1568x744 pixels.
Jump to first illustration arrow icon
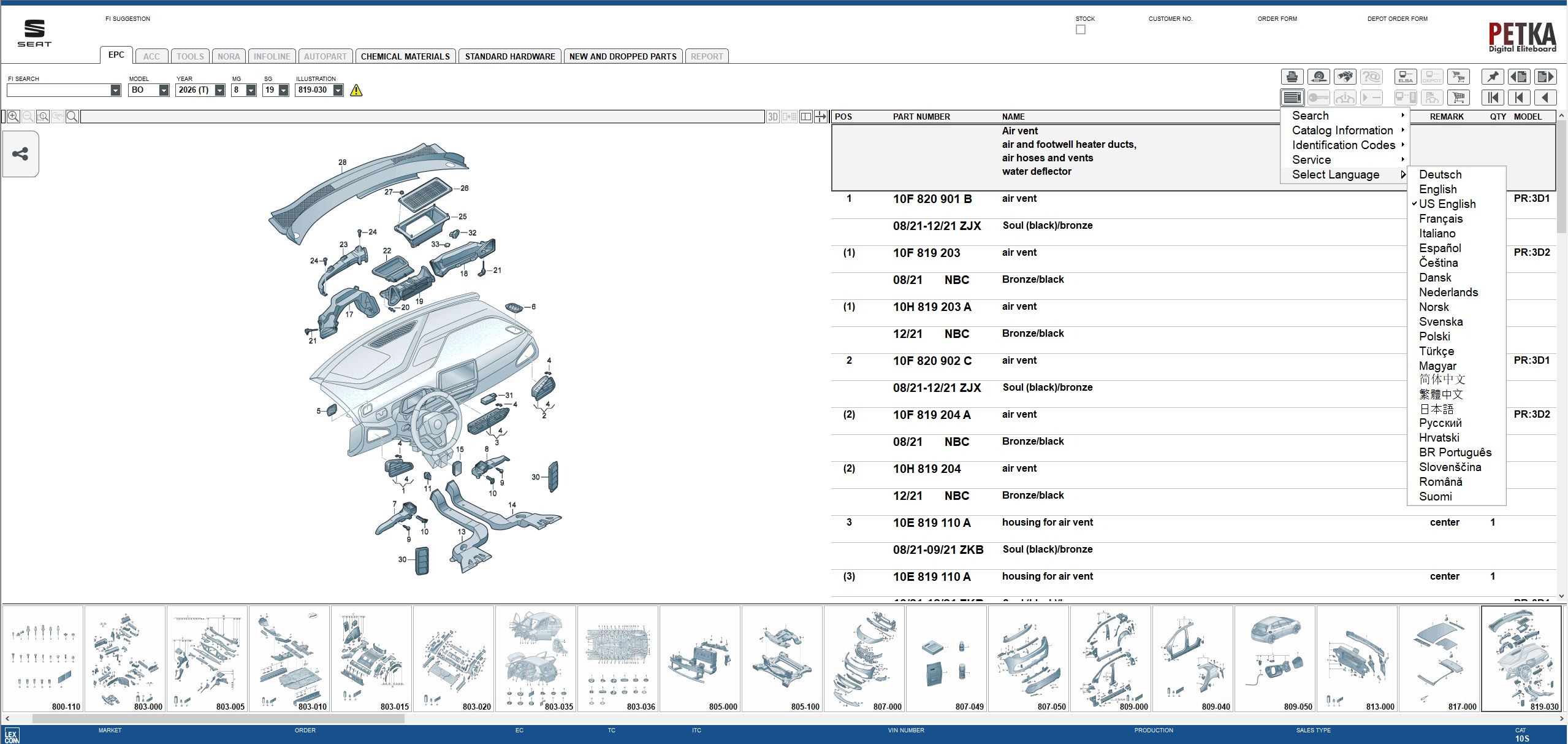[1493, 98]
